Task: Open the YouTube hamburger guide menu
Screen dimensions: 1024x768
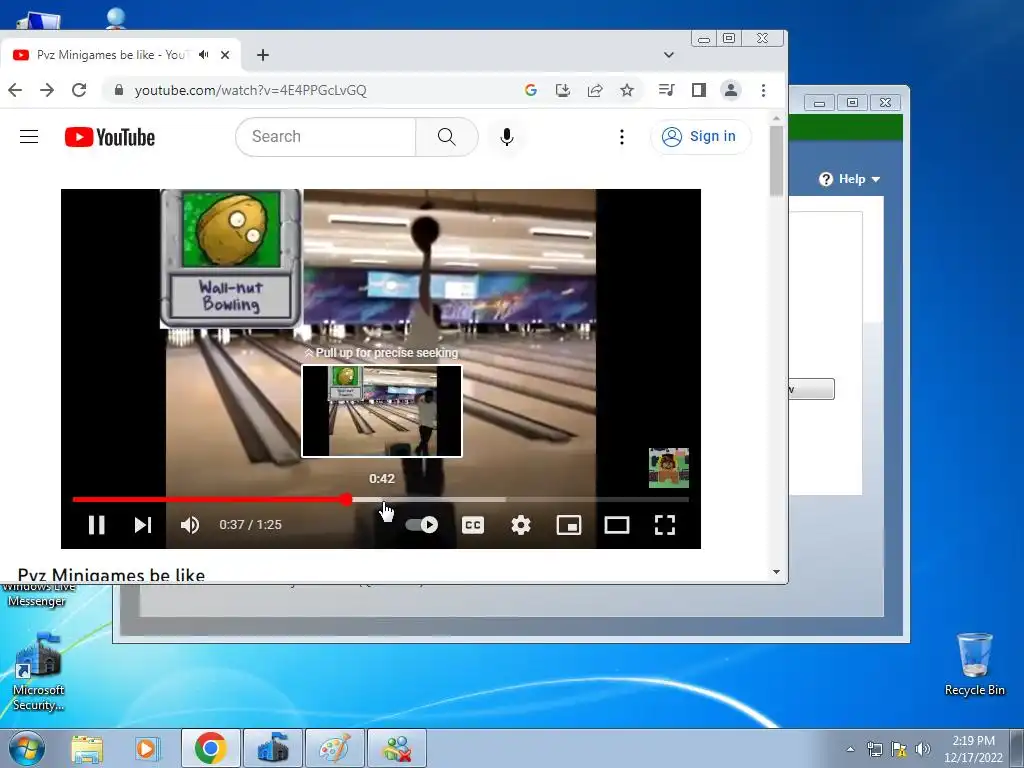Action: tap(29, 136)
